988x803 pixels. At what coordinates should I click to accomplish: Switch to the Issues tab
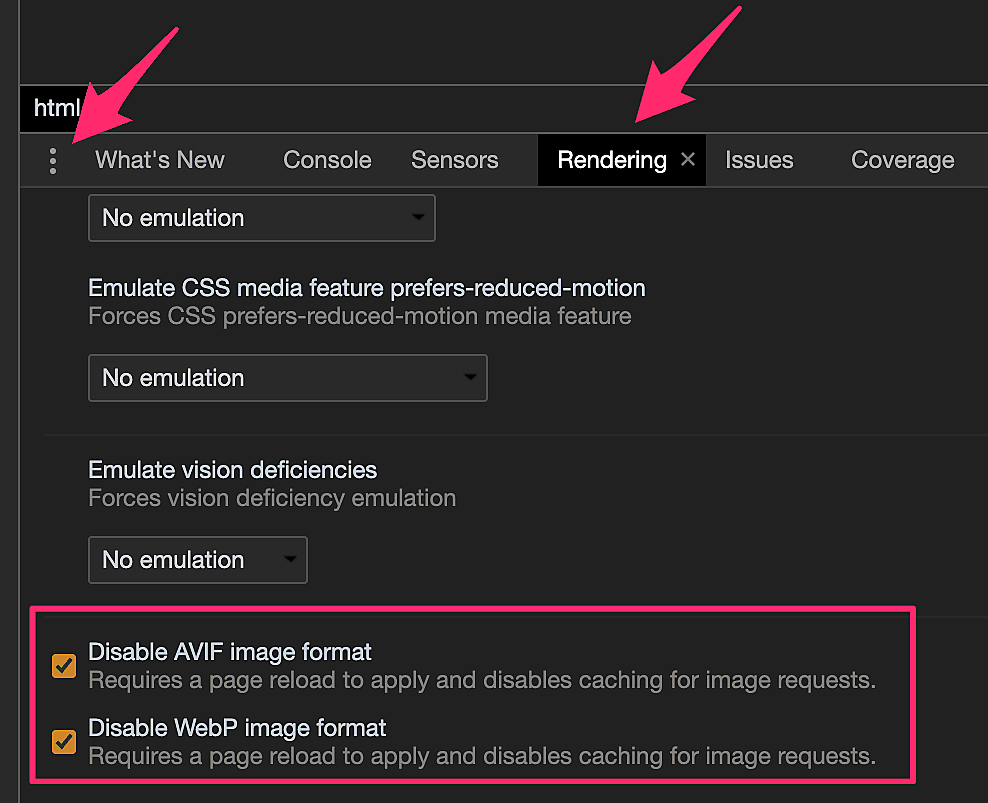pyautogui.click(x=759, y=160)
